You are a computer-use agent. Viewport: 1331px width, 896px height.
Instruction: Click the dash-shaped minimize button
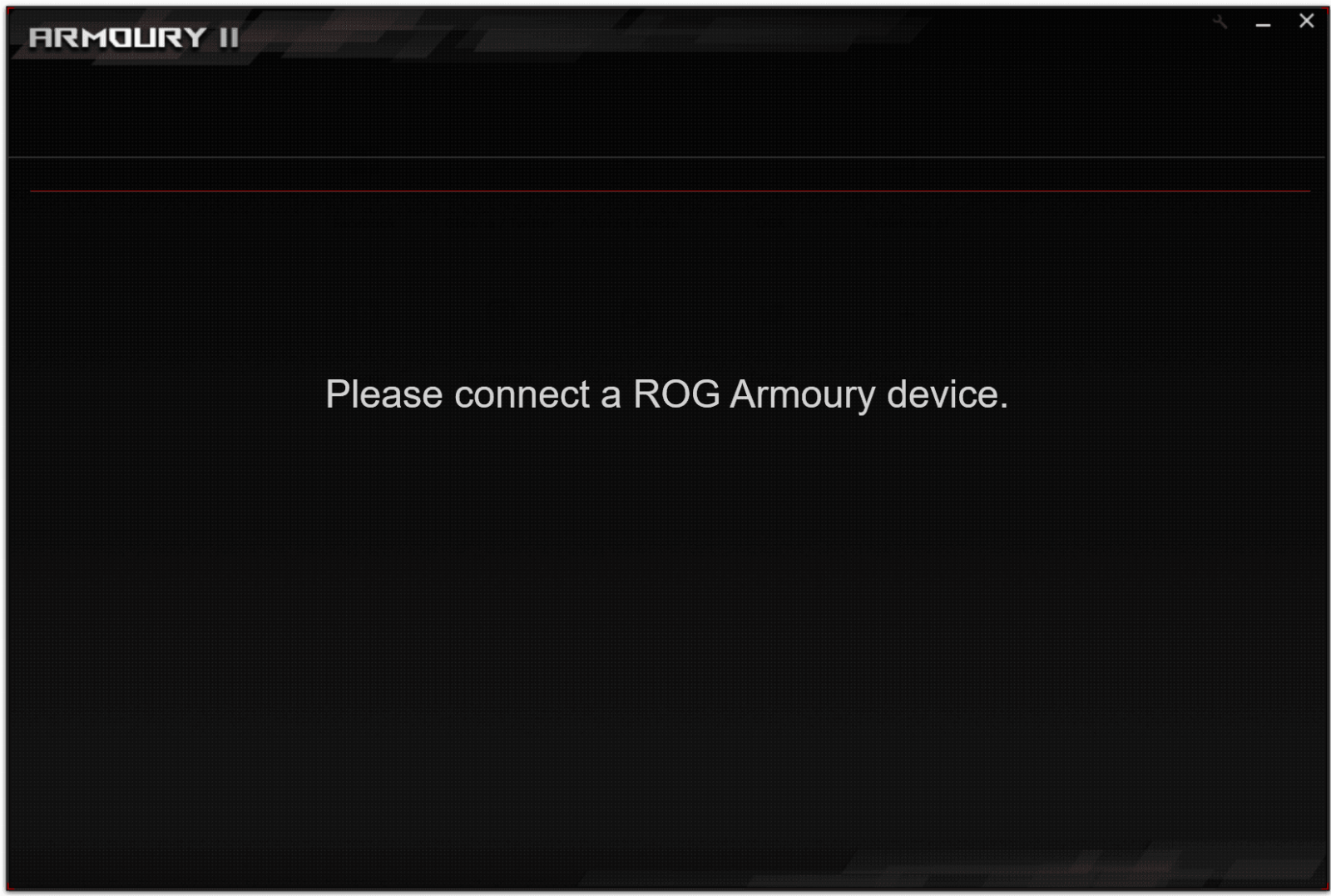pos(1263,25)
